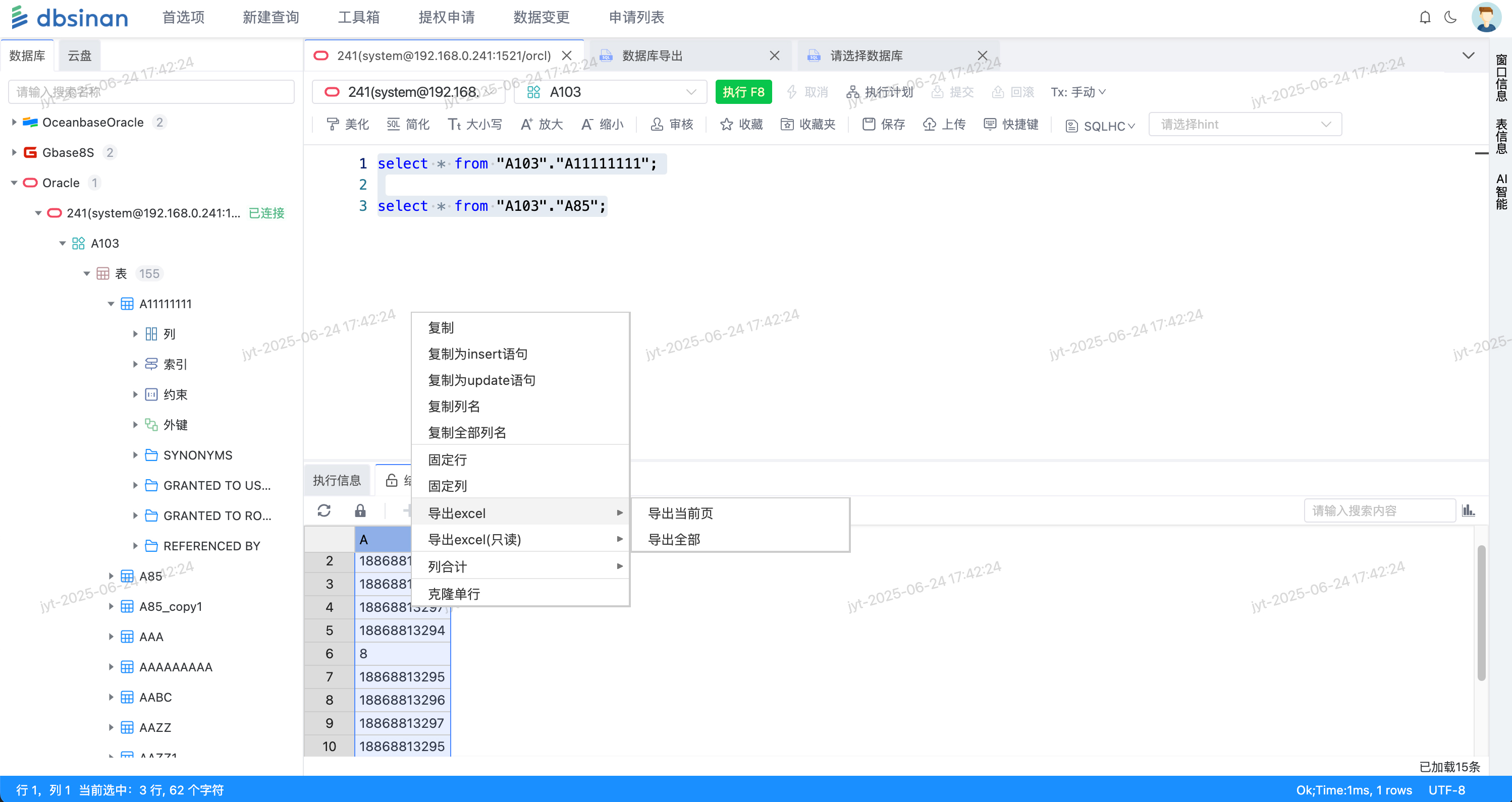The width and height of the screenshot is (1512, 802).
Task: Expand the OceanbaseOracle tree node
Action: [x=14, y=122]
